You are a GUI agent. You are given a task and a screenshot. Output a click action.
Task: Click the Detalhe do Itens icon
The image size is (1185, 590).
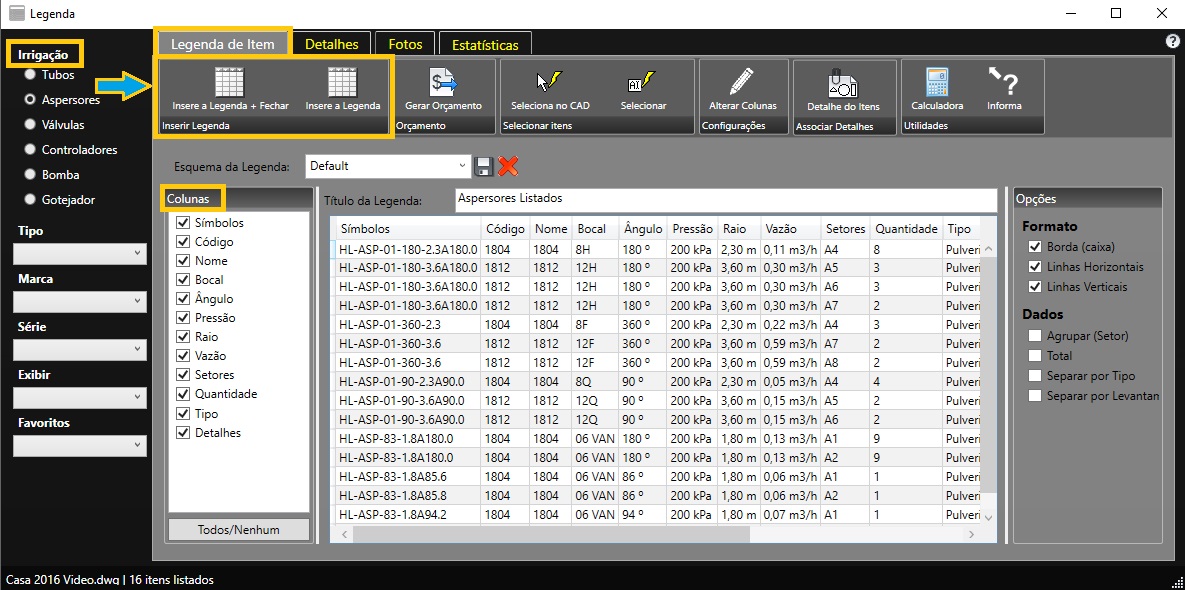click(x=843, y=84)
